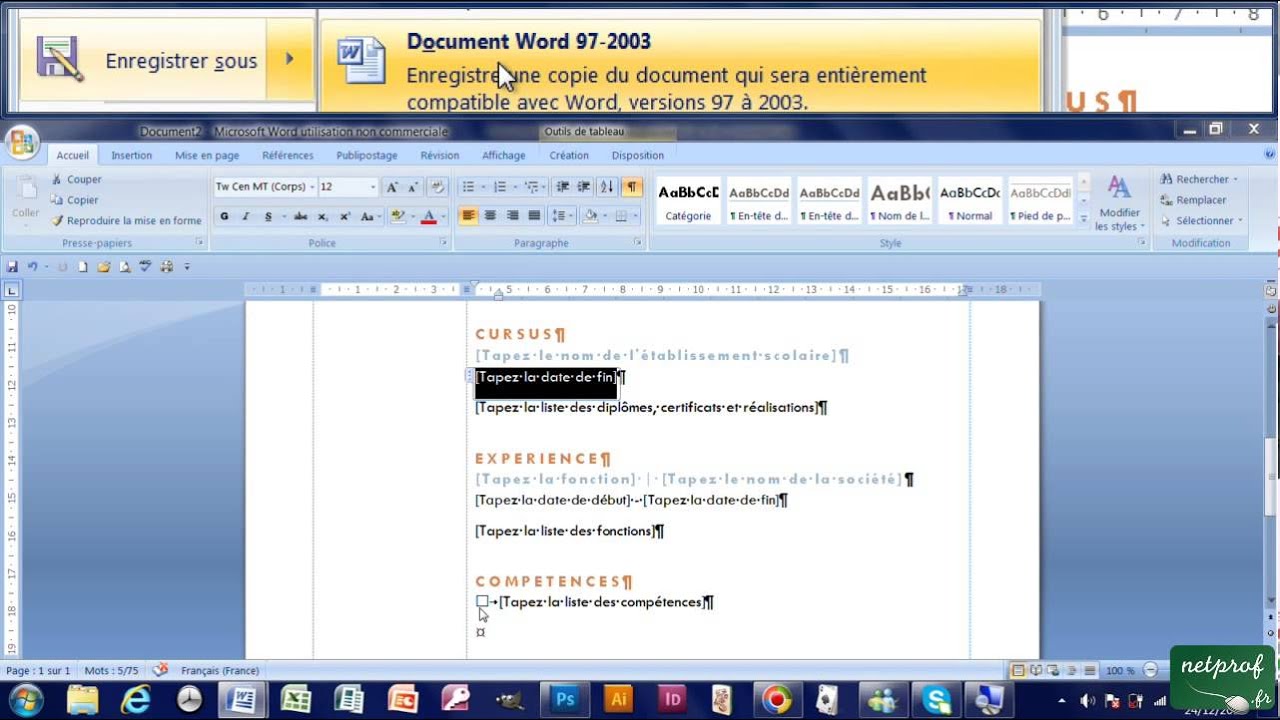Increase paragraph indent
The width and height of the screenshot is (1280, 720).
coord(584,187)
